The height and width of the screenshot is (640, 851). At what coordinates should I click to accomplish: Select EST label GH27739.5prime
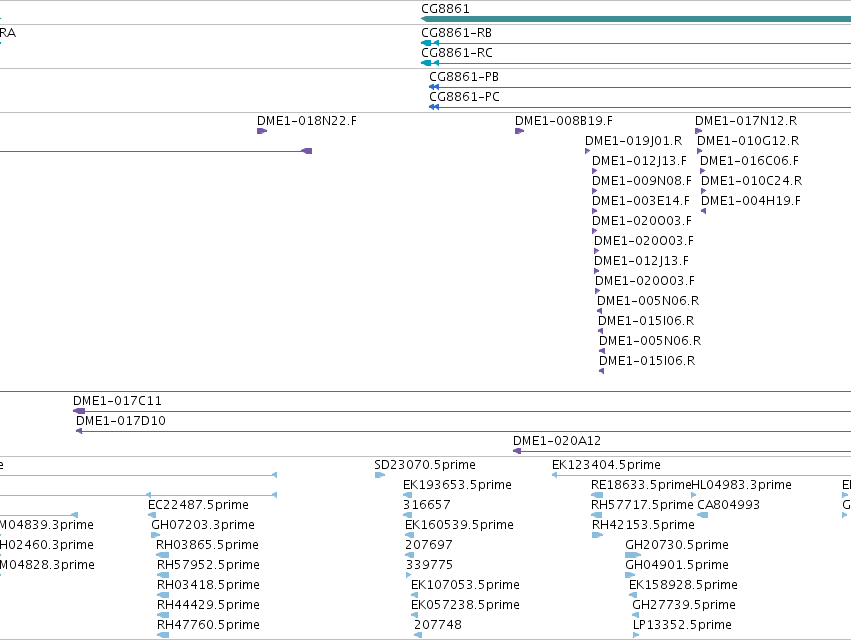point(684,605)
